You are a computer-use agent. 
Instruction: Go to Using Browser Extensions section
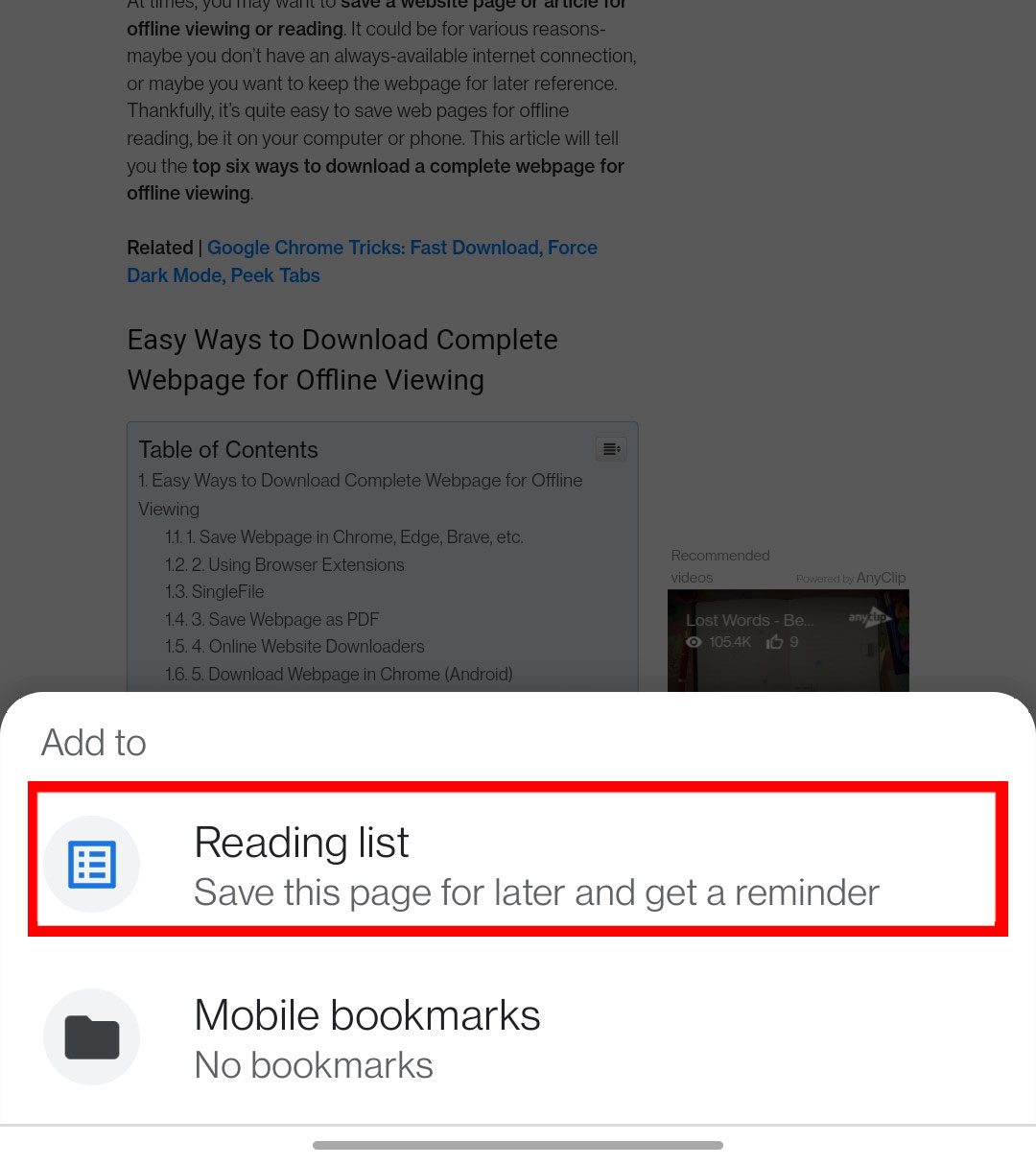(285, 565)
